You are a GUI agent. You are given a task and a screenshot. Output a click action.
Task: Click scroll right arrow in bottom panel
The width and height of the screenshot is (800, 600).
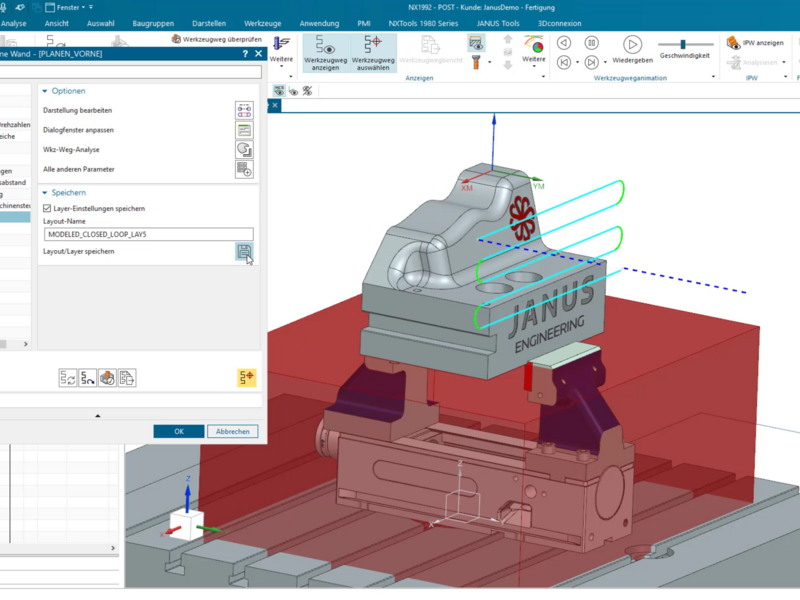coord(113,547)
